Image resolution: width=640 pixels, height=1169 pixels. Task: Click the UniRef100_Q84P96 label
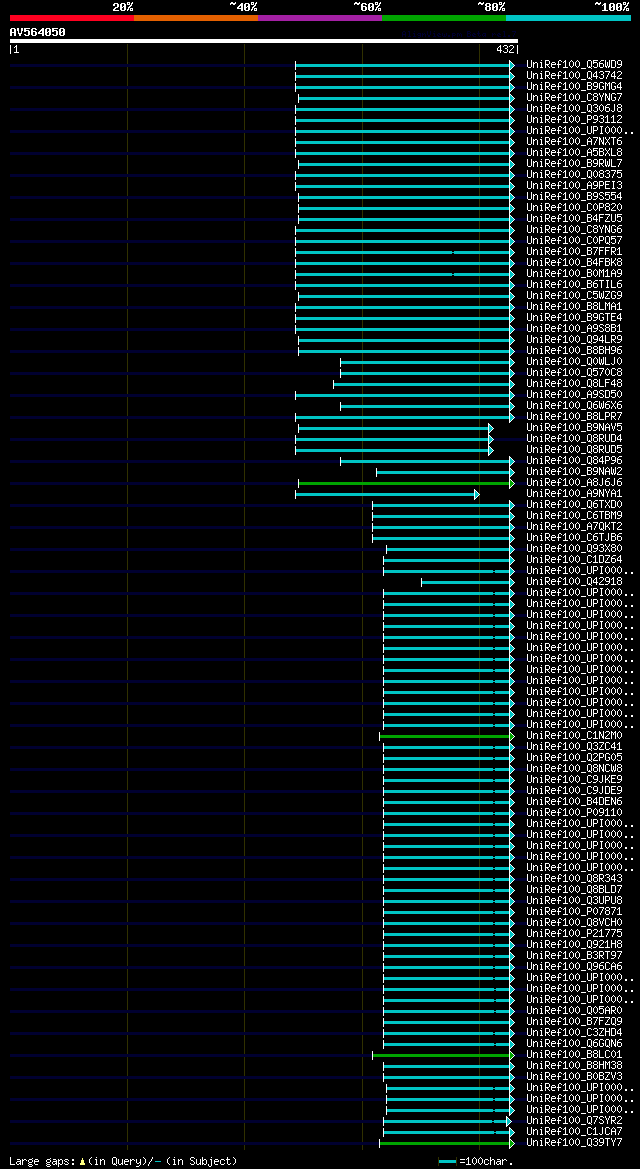574,461
